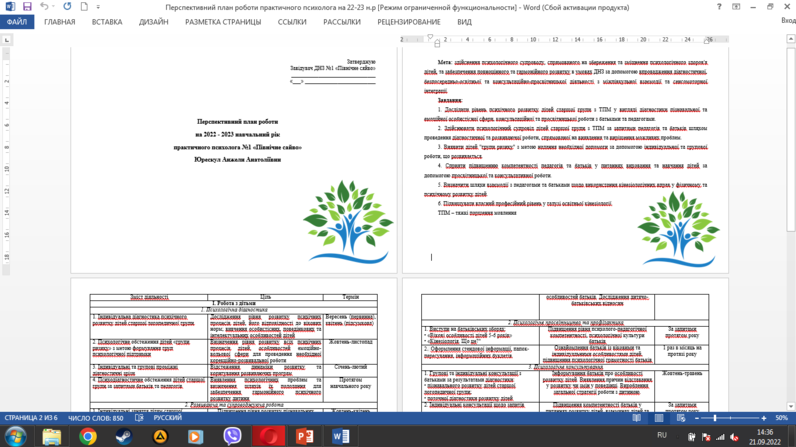Image resolution: width=796 pixels, height=447 pixels.
Task: Open the ФАЙЛ backstage button
Action: [17, 22]
